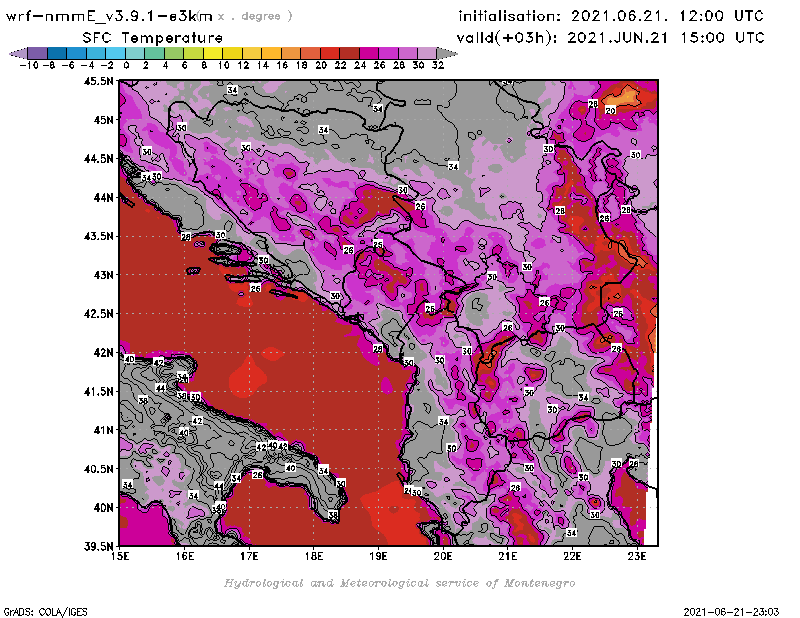Click the '-10' legend scale value
The height and width of the screenshot is (618, 800).
(29, 65)
